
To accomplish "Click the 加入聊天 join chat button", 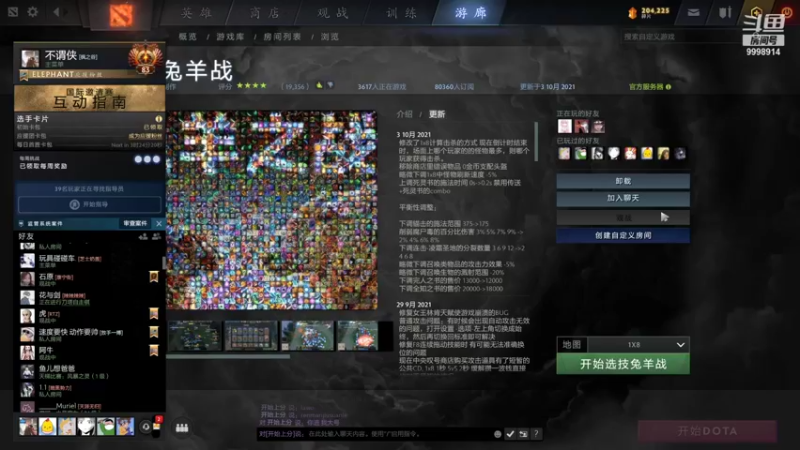I will pos(623,198).
